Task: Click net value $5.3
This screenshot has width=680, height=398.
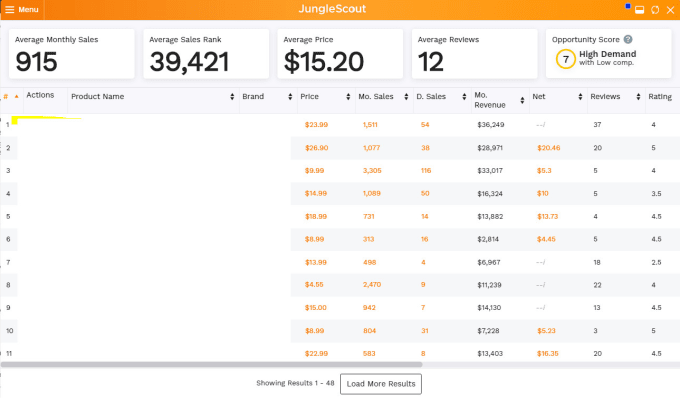Action: [544, 170]
